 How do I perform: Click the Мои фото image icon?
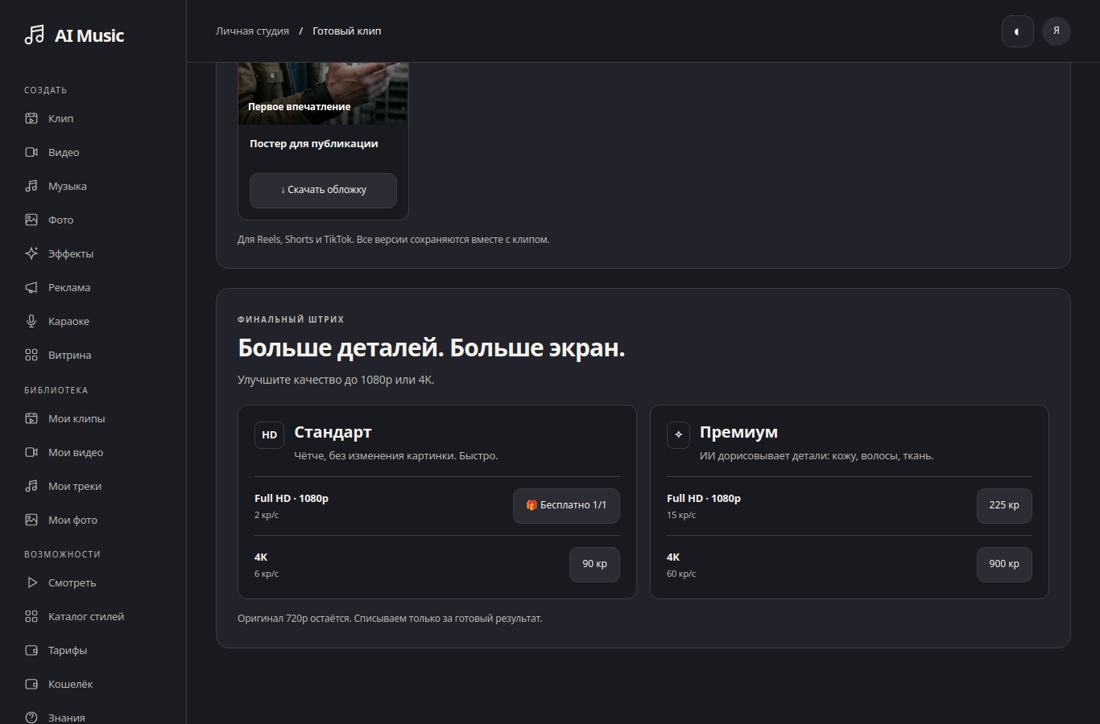pyautogui.click(x=32, y=520)
